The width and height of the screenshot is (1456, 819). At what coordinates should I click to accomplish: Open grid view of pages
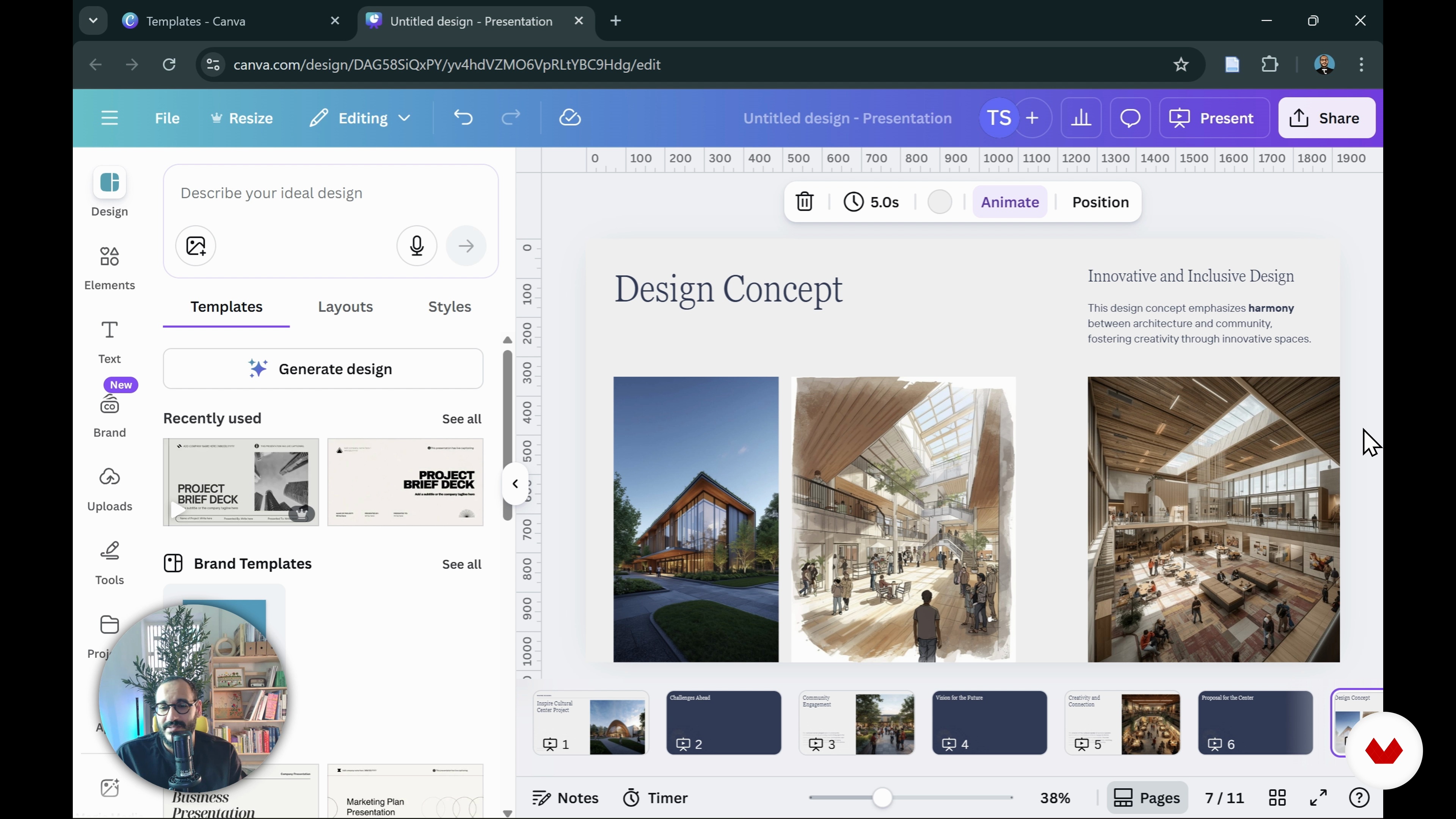tap(1277, 797)
